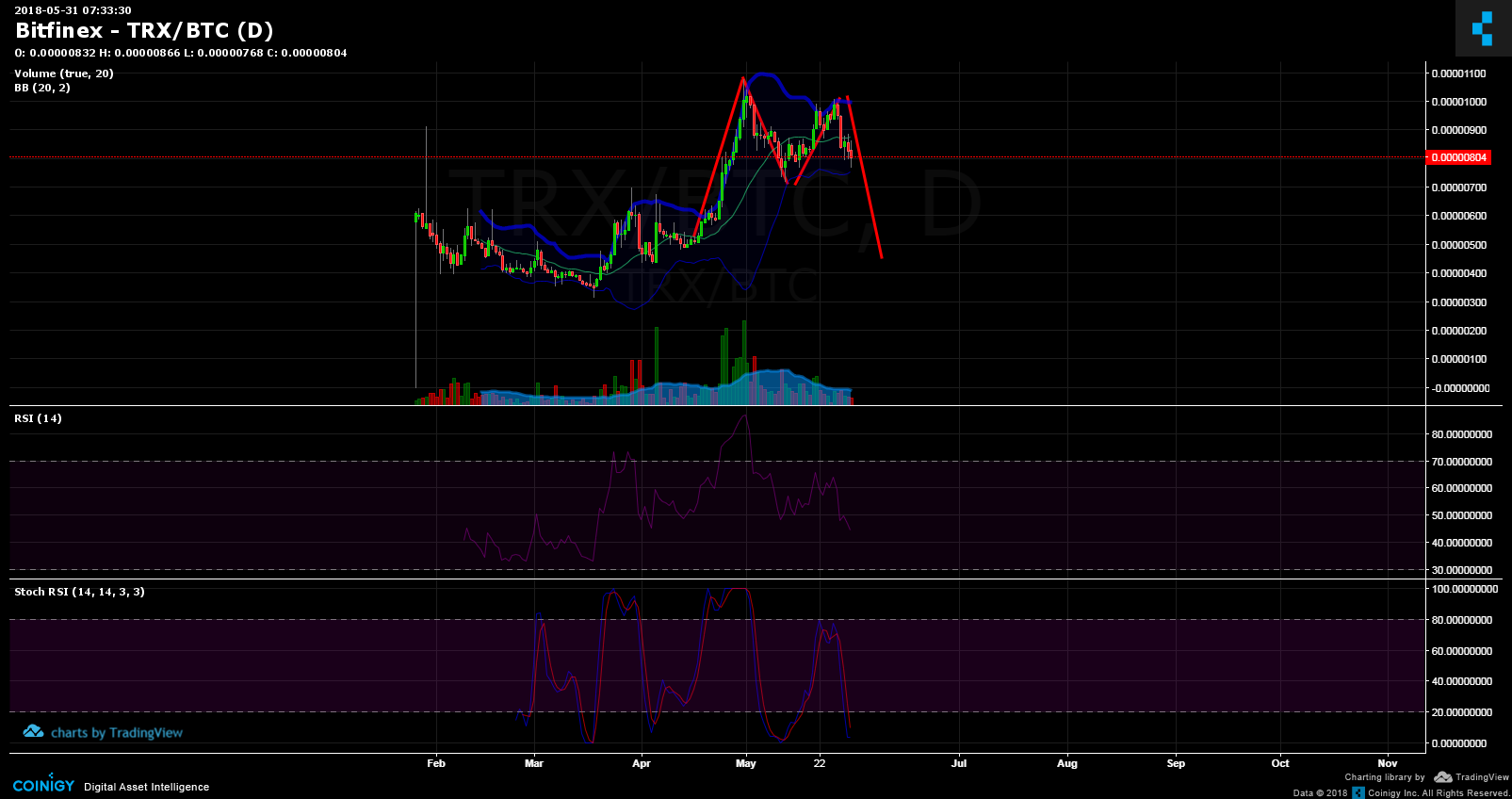Image resolution: width=1512 pixels, height=799 pixels.
Task: Click the 'Feb' marker on the time axis
Action: [435, 763]
